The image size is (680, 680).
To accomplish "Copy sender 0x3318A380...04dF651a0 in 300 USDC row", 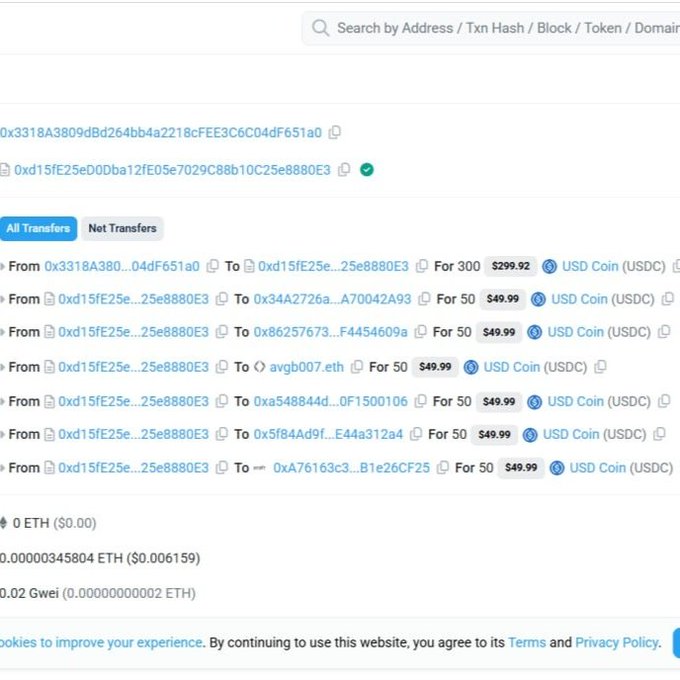I will (212, 266).
